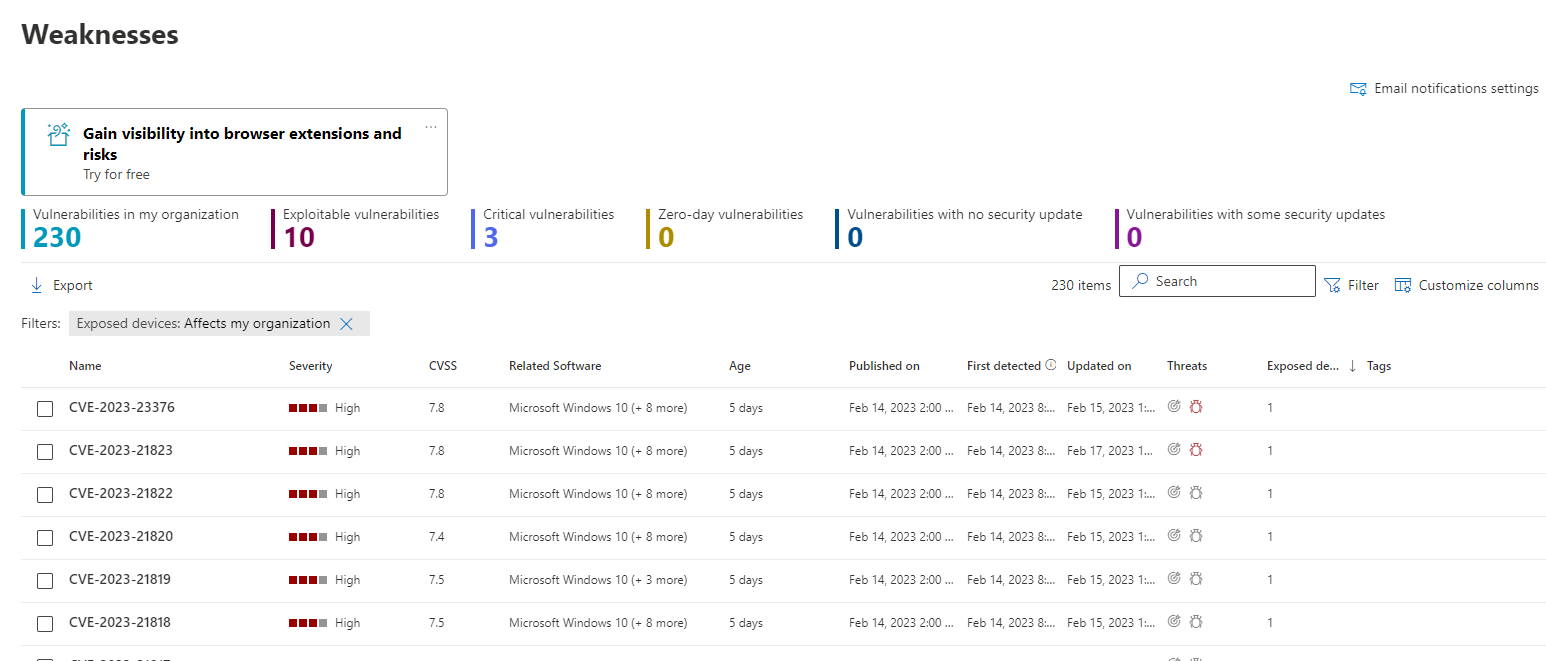This screenshot has height=661, width=1546.
Task: Click red bug icon for CVE-2023-23376
Action: (x=1195, y=407)
